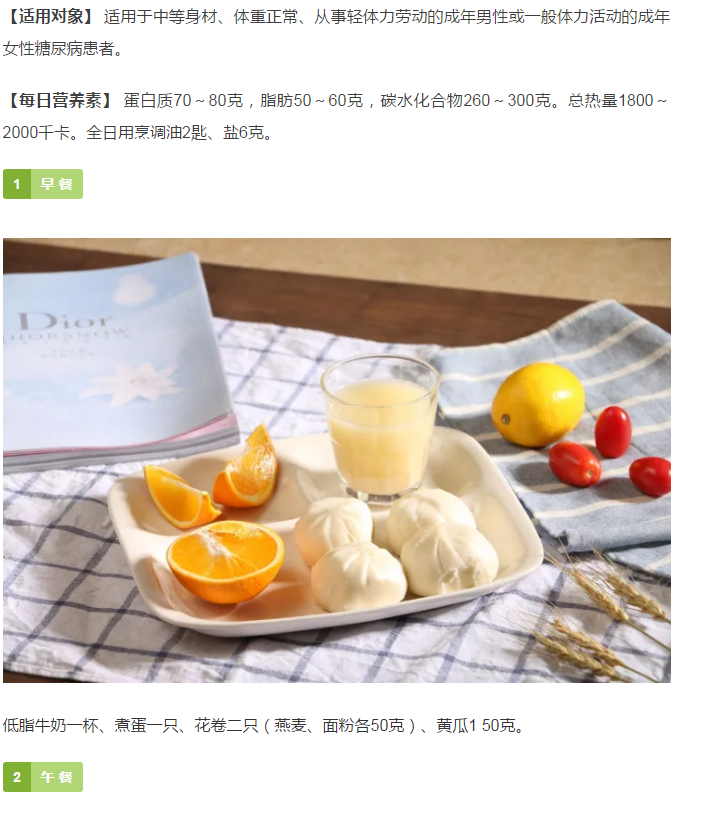The image size is (724, 818).
Task: Click the 【适用对象】 heading text
Action: click(50, 17)
